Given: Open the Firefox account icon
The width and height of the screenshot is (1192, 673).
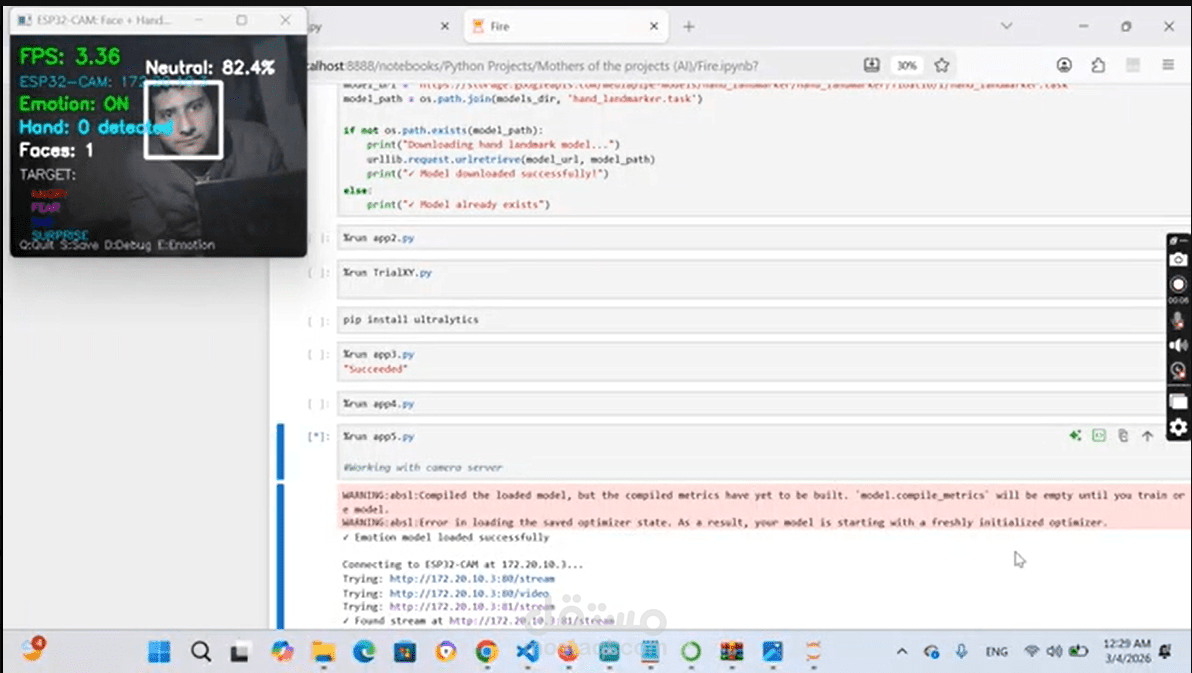Looking at the screenshot, I should tap(1064, 65).
